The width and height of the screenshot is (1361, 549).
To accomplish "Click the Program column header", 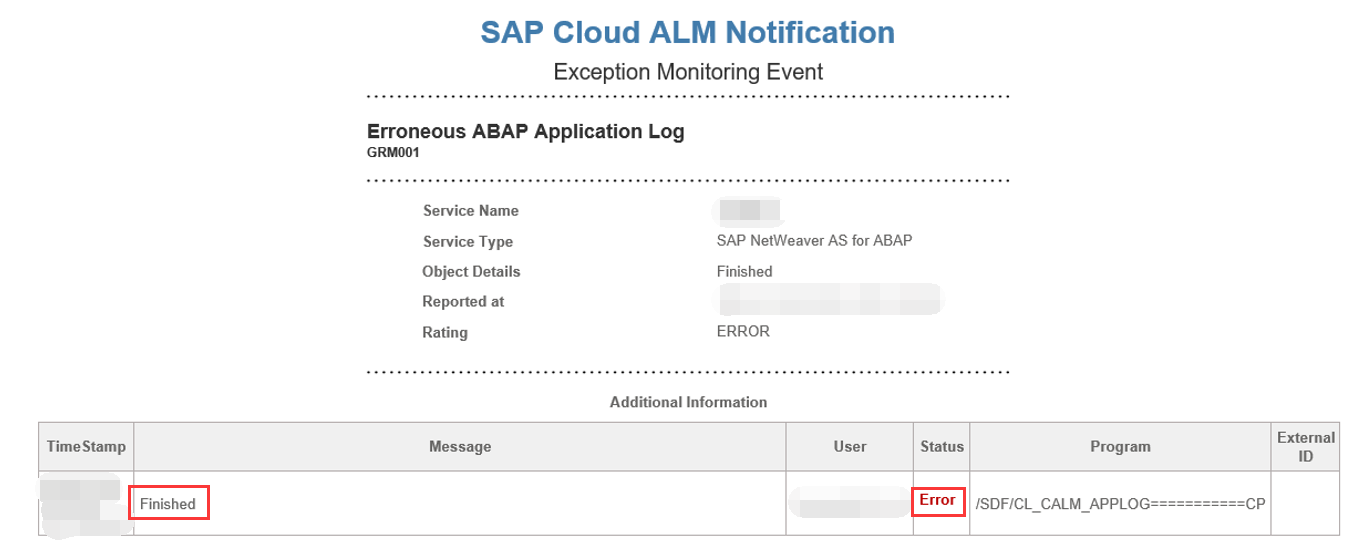I will 1120,447.
